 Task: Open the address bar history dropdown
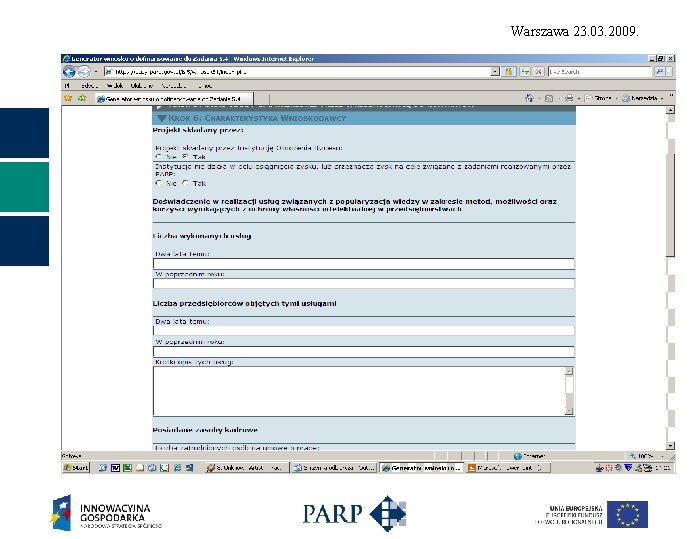495,71
